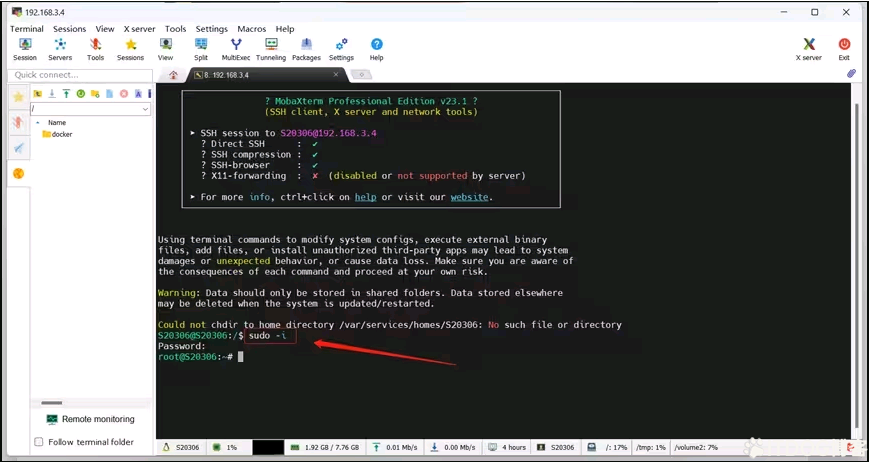Screen dimensions: 870x462
Task: Switch to the 192.168.3.4 session tab
Action: tap(267, 75)
